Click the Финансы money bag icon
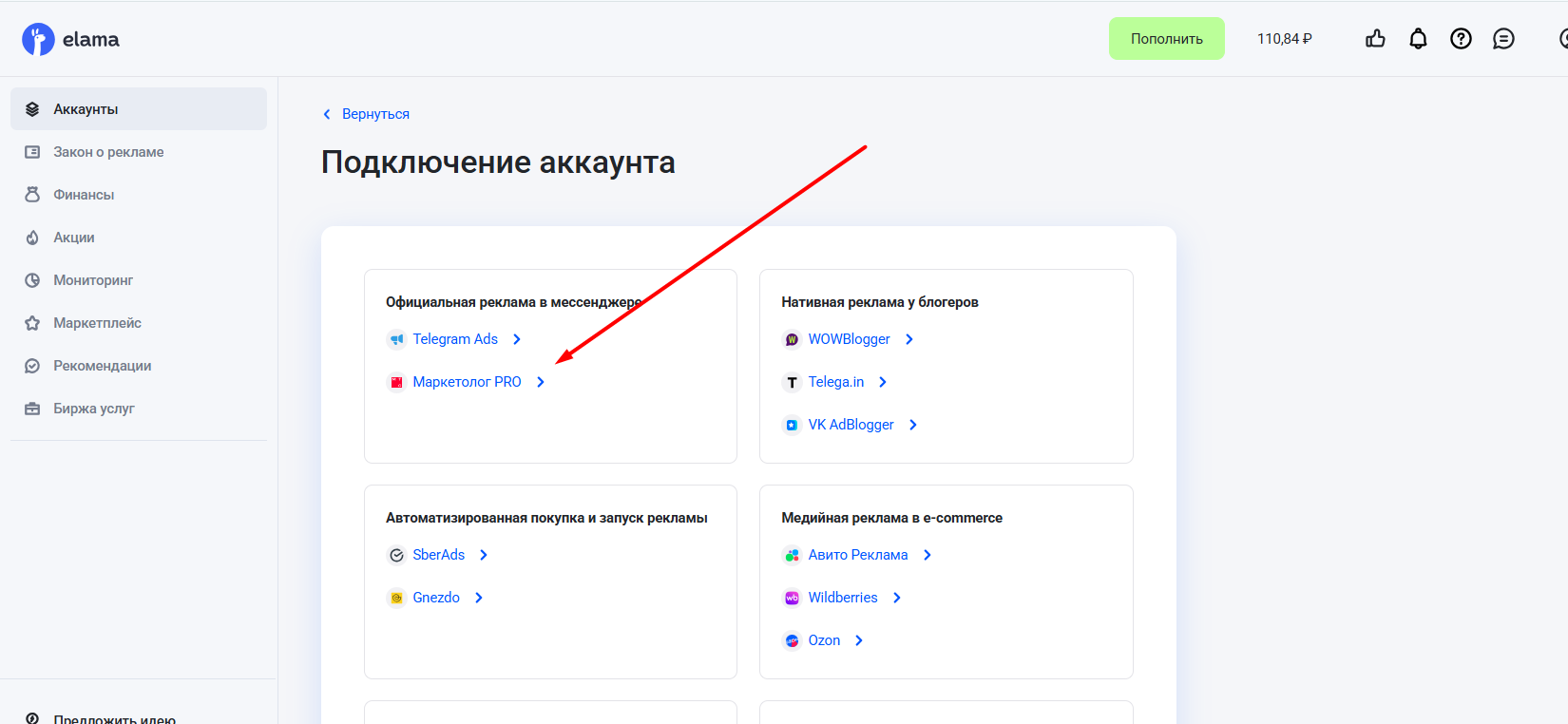 [32, 195]
